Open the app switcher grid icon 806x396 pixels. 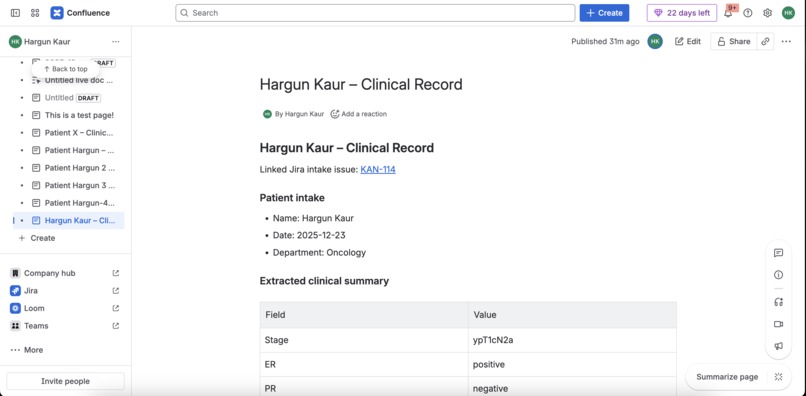point(35,13)
